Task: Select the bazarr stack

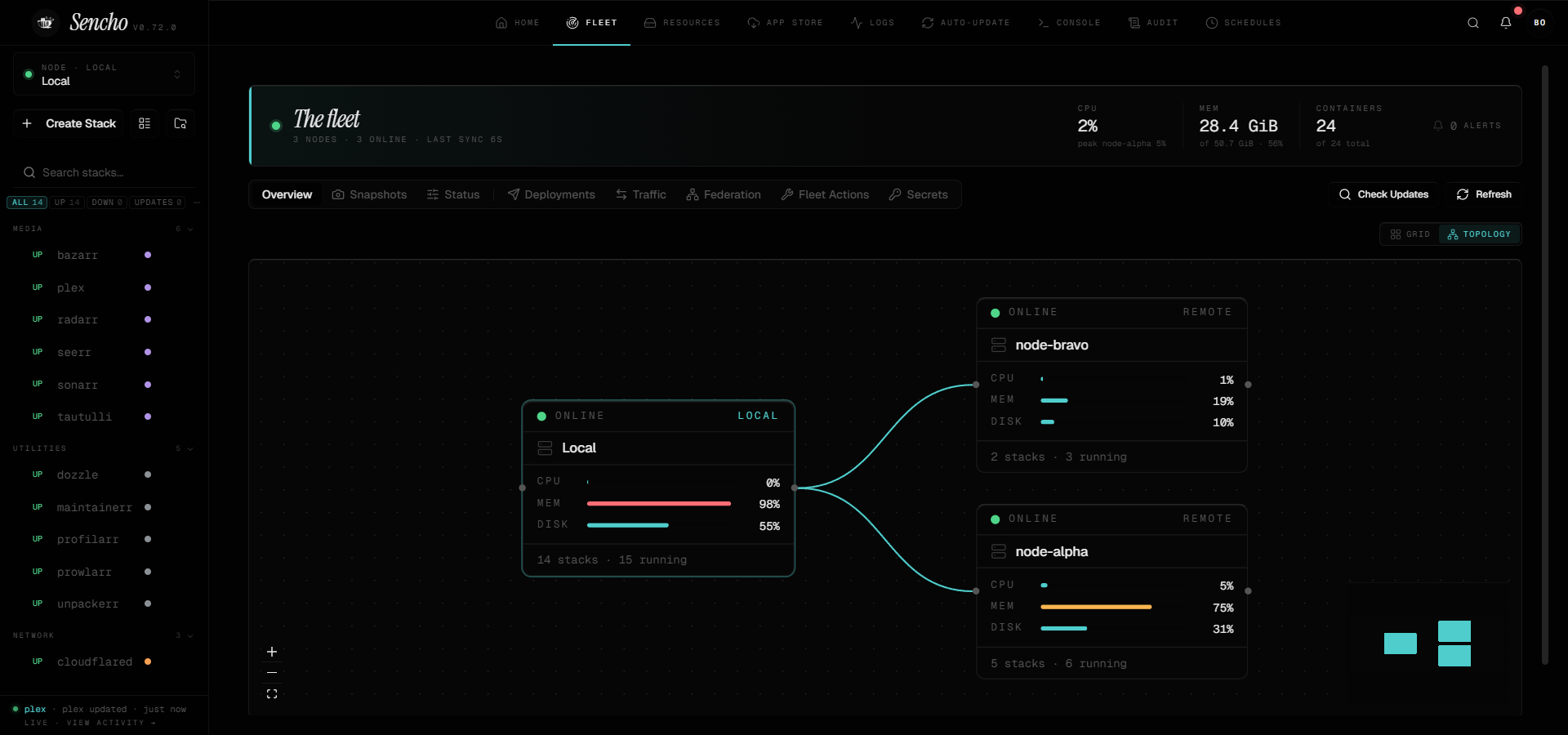Action: point(104,256)
